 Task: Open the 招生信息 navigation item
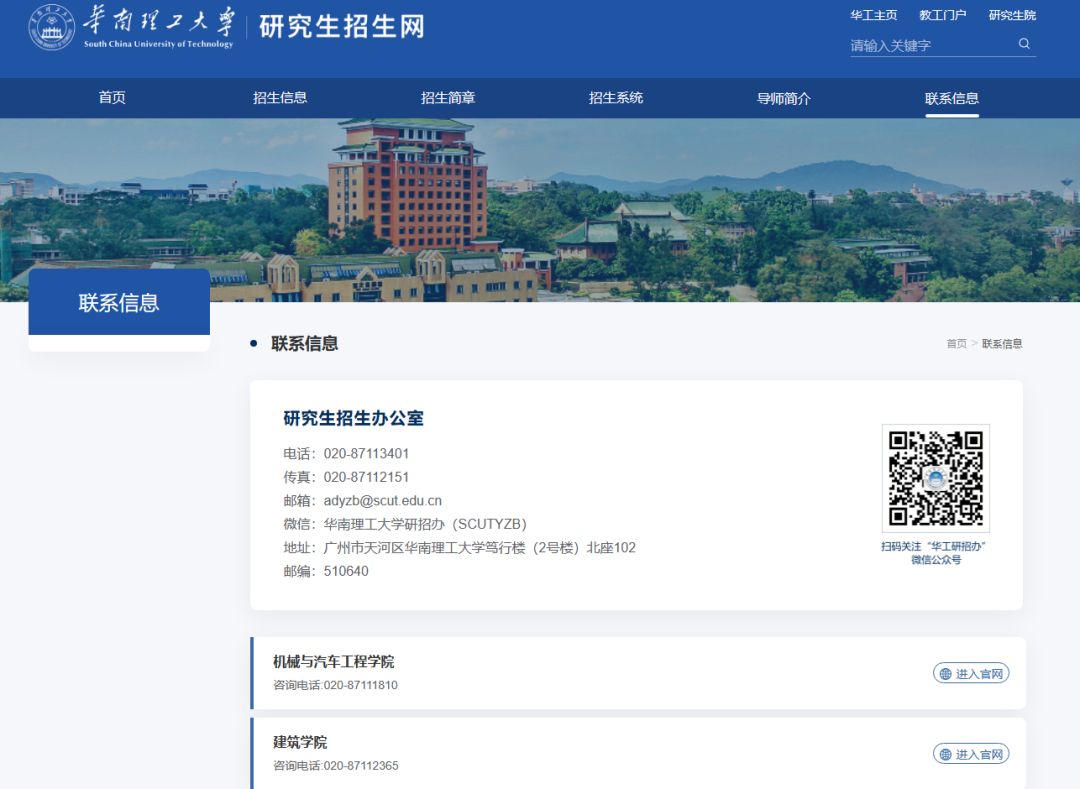click(280, 98)
